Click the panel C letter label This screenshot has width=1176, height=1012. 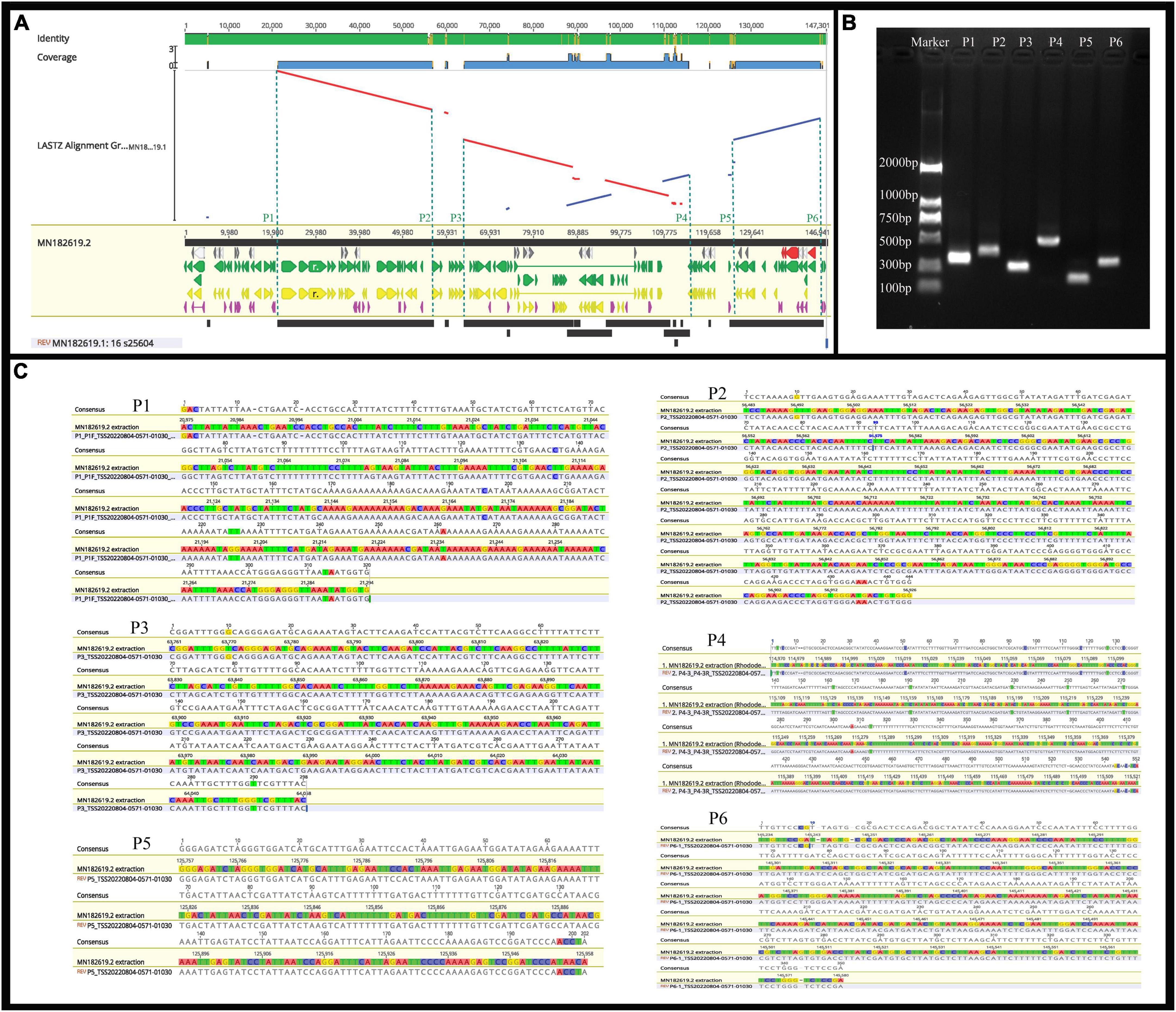point(21,372)
